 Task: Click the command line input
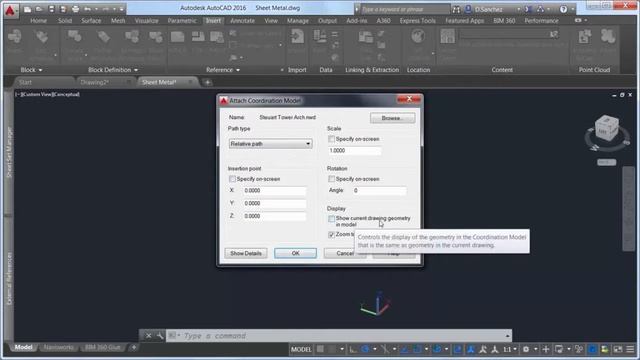[x=339, y=336]
